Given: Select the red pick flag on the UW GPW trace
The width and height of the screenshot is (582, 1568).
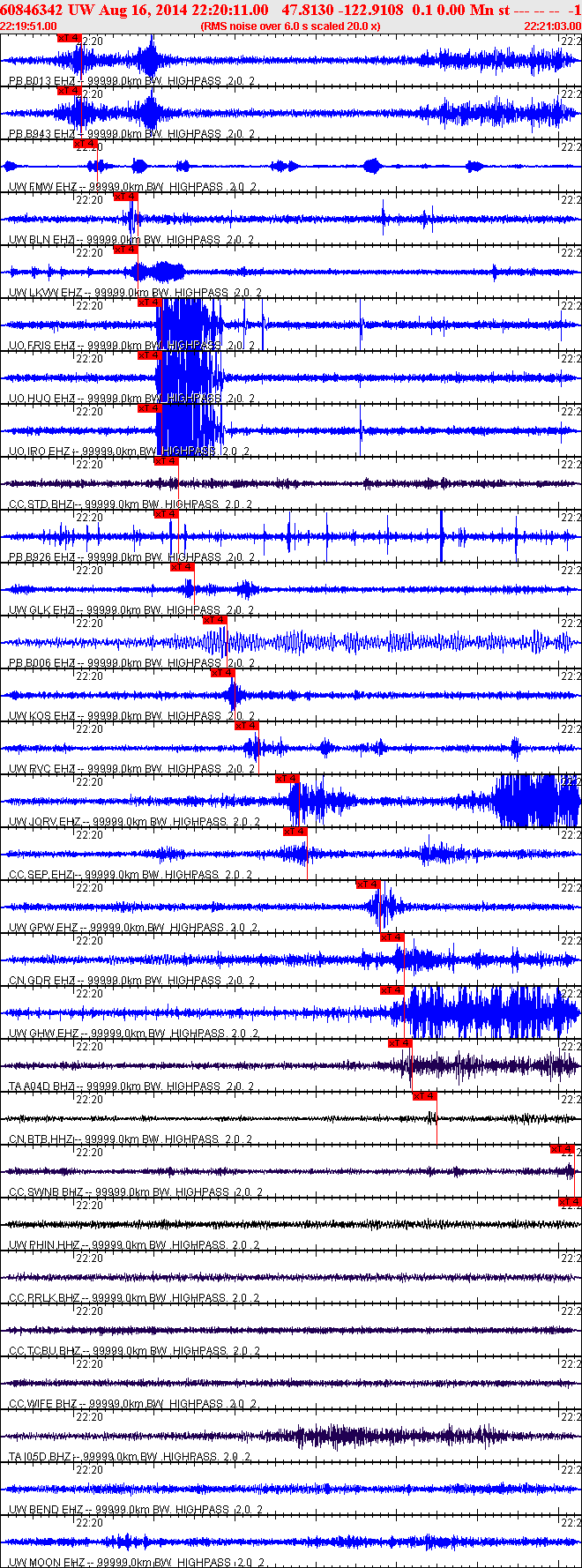Looking at the screenshot, I should [x=368, y=885].
